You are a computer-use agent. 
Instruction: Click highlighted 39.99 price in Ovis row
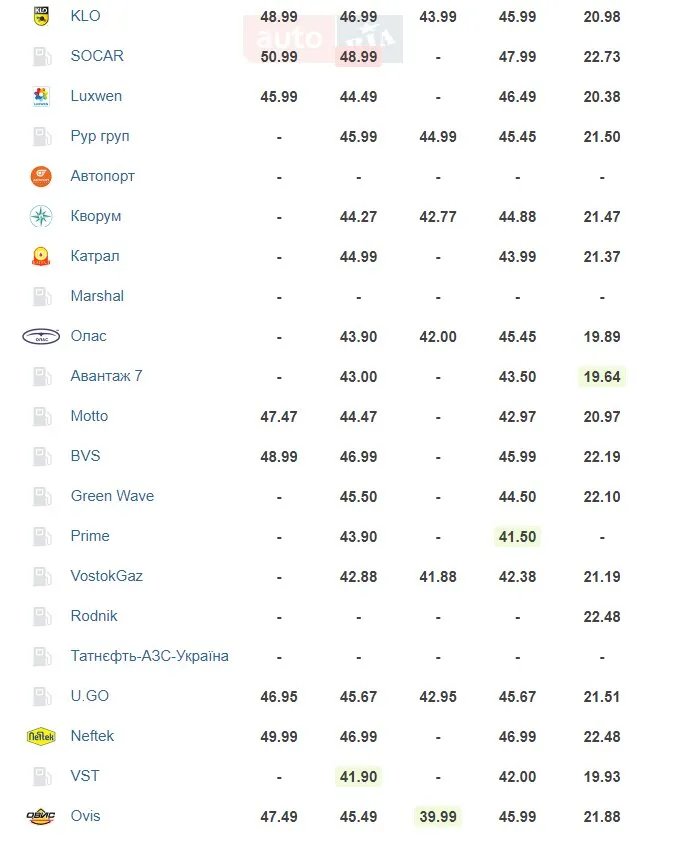438,817
